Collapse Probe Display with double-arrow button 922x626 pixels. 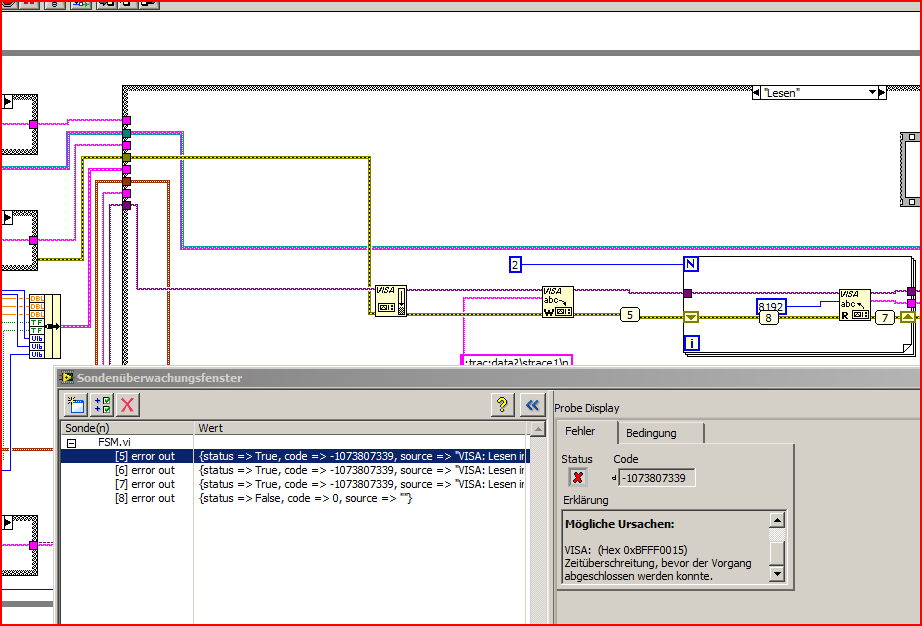click(533, 405)
